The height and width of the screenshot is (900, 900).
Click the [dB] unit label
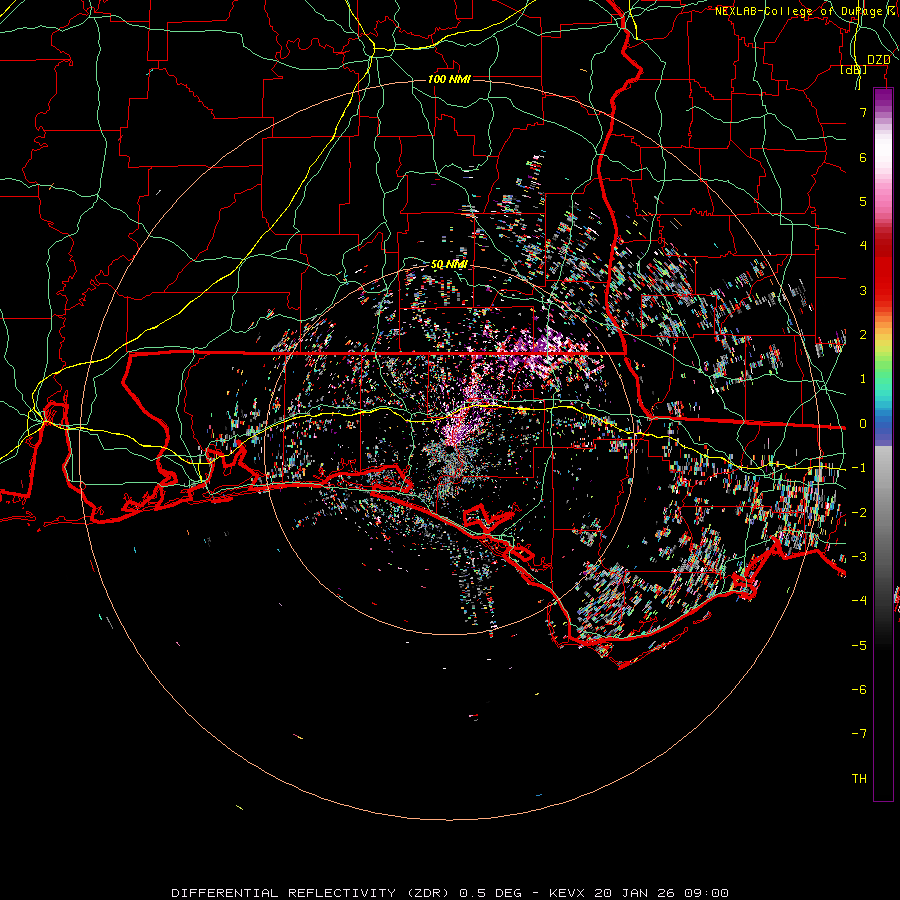click(854, 69)
